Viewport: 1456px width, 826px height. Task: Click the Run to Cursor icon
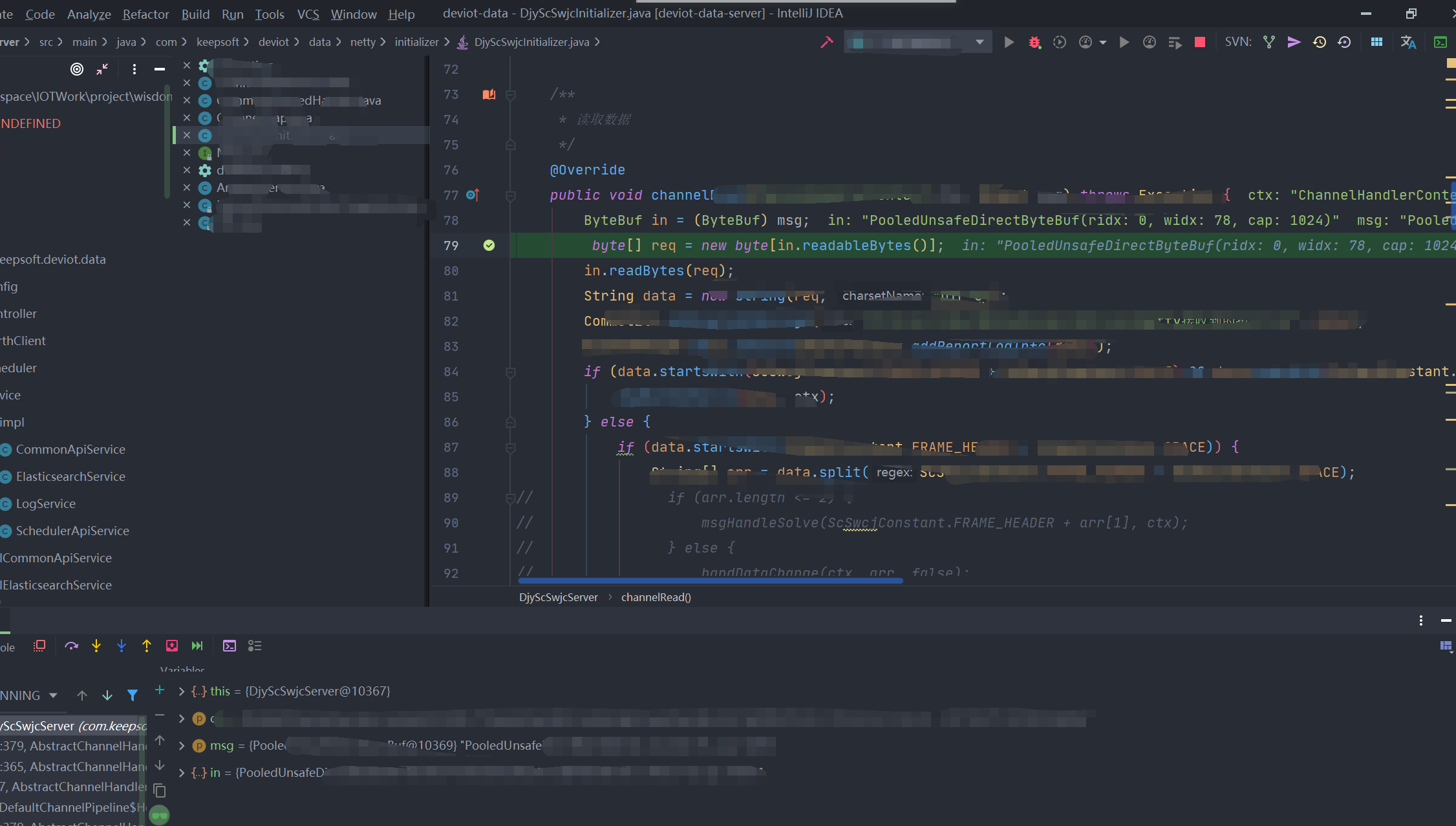(x=197, y=646)
